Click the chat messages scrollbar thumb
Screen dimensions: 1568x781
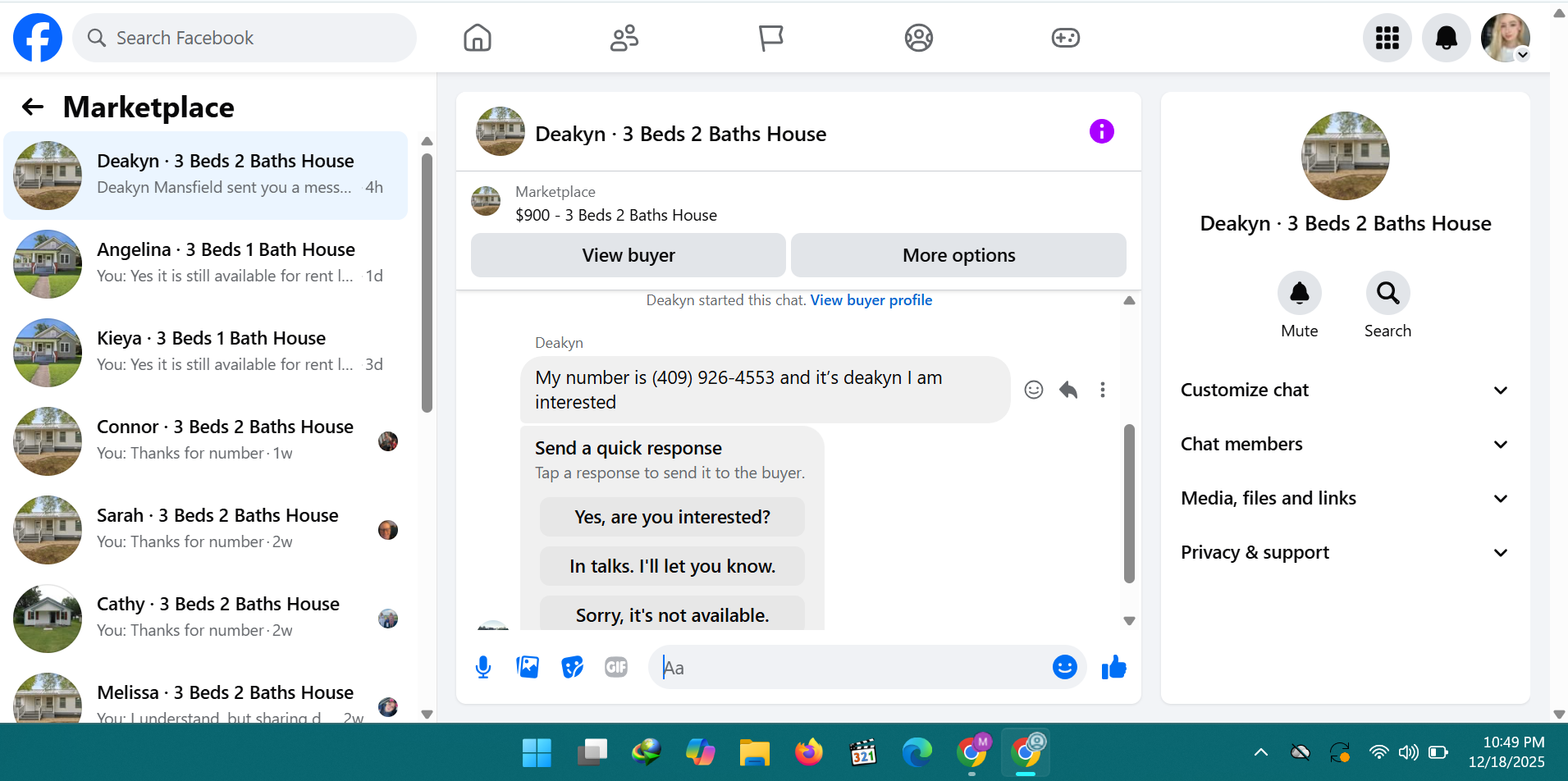click(x=1129, y=503)
